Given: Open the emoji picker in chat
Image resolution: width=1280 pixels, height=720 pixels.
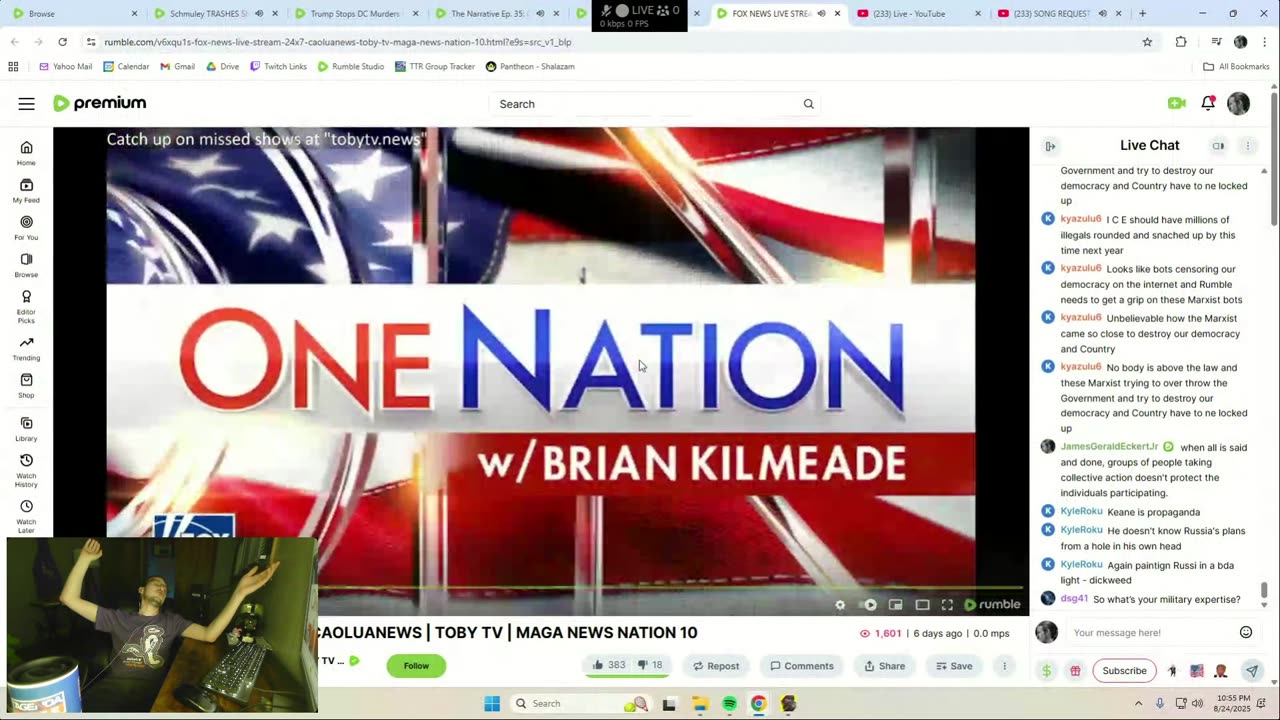Looking at the screenshot, I should [x=1246, y=632].
